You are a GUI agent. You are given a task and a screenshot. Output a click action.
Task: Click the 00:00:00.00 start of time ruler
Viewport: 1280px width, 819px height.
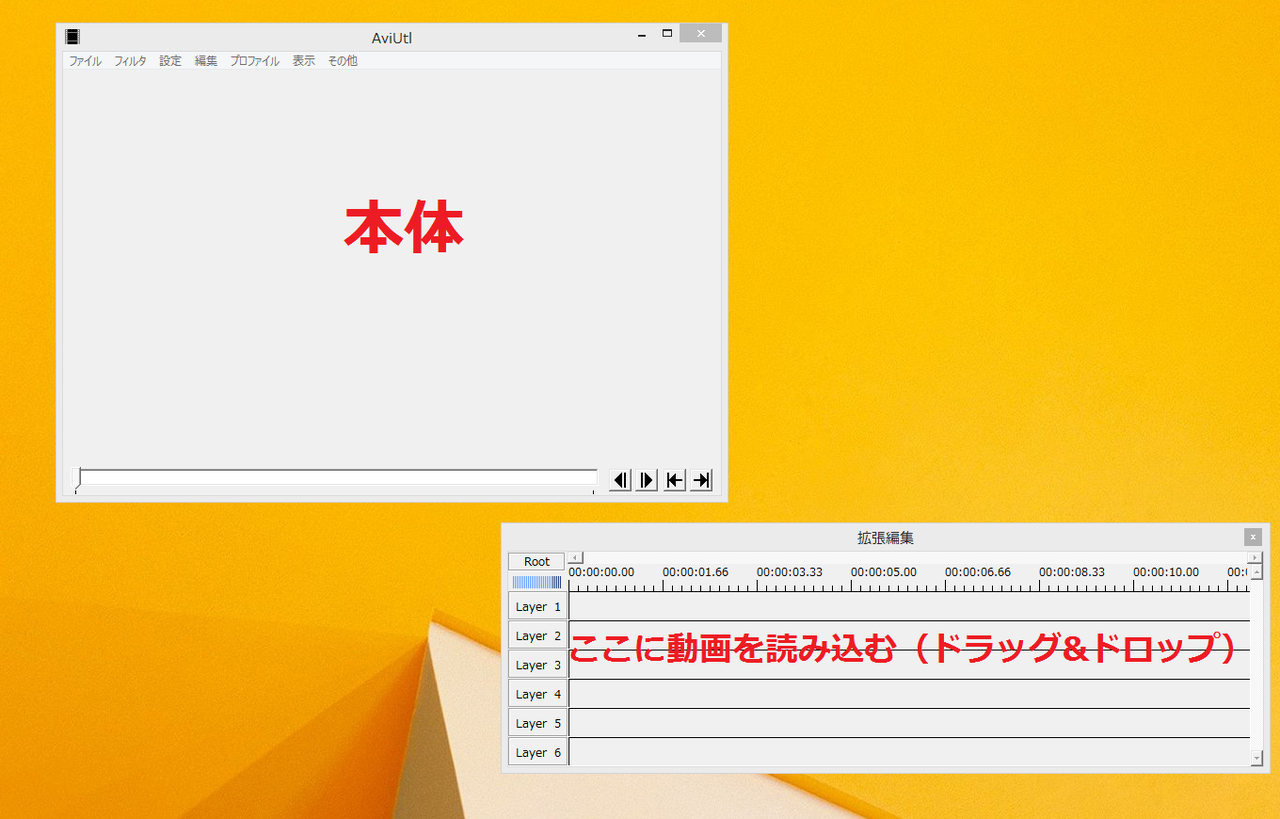tap(601, 572)
